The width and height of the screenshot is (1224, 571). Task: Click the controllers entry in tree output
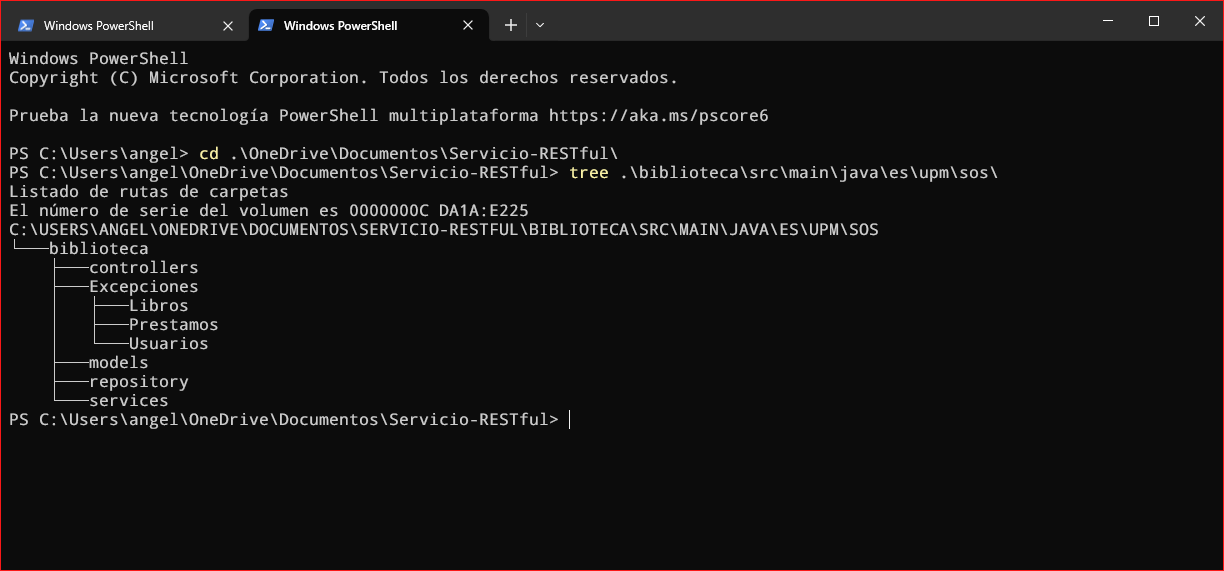tap(144, 268)
